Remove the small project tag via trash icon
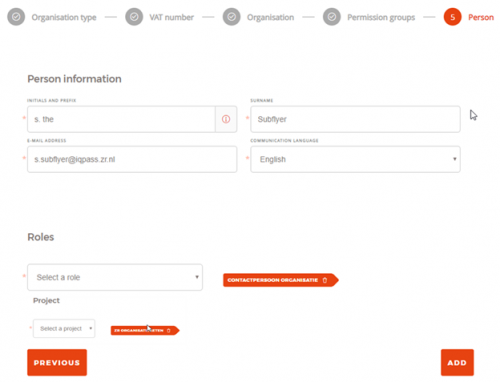 coord(169,330)
